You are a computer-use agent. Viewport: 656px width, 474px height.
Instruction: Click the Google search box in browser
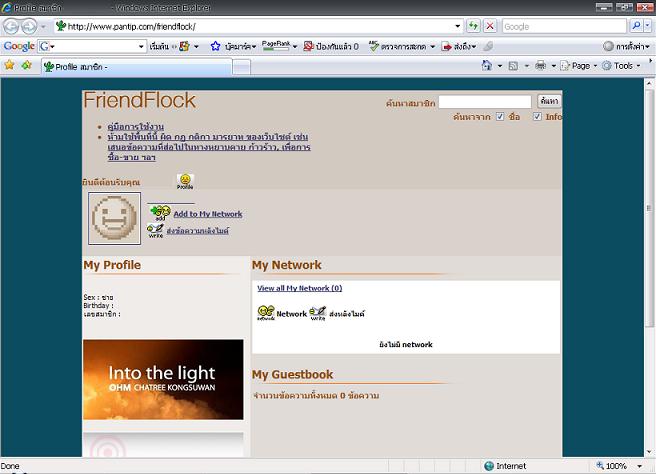[564, 26]
